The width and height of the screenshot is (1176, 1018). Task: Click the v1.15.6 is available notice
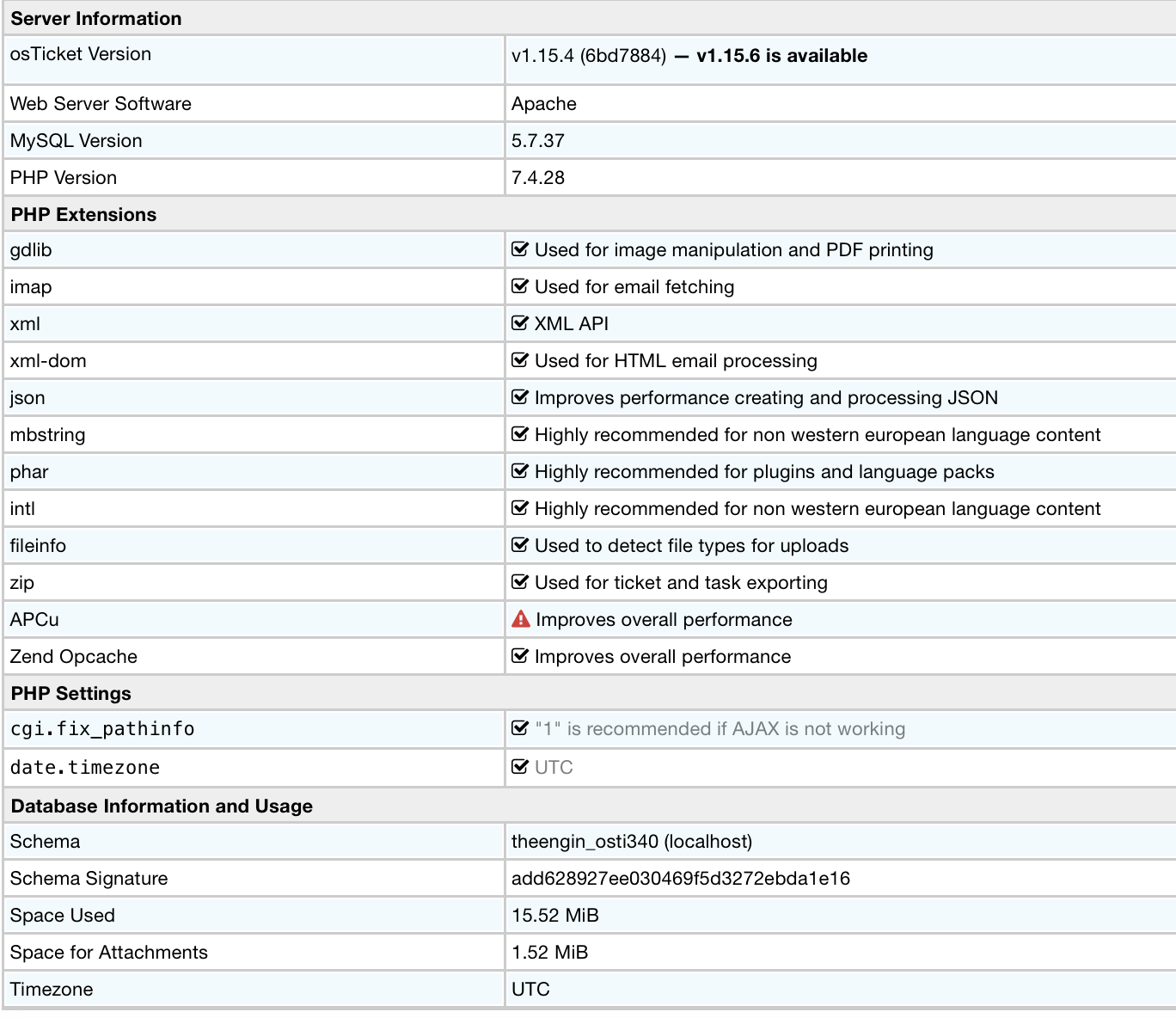781,56
